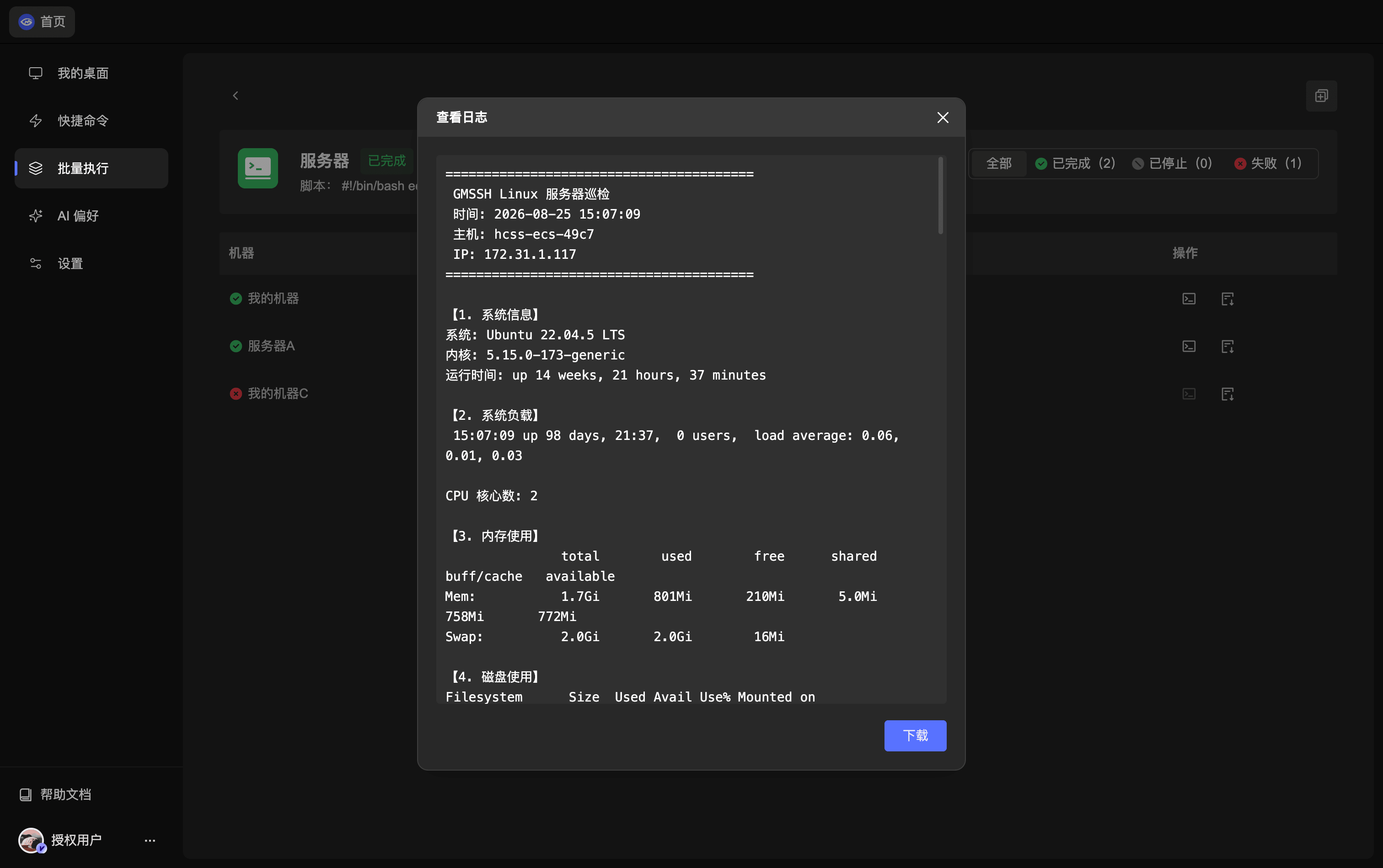Screen dimensions: 1383x868
Task: Click the 首页 home tab
Action: click(x=42, y=22)
